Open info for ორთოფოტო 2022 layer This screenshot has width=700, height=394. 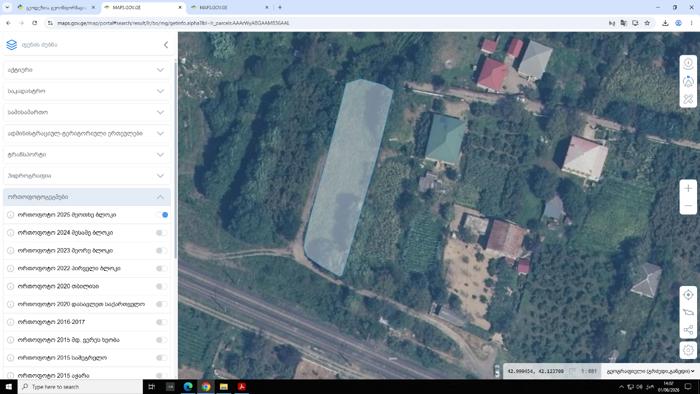pos(10,268)
